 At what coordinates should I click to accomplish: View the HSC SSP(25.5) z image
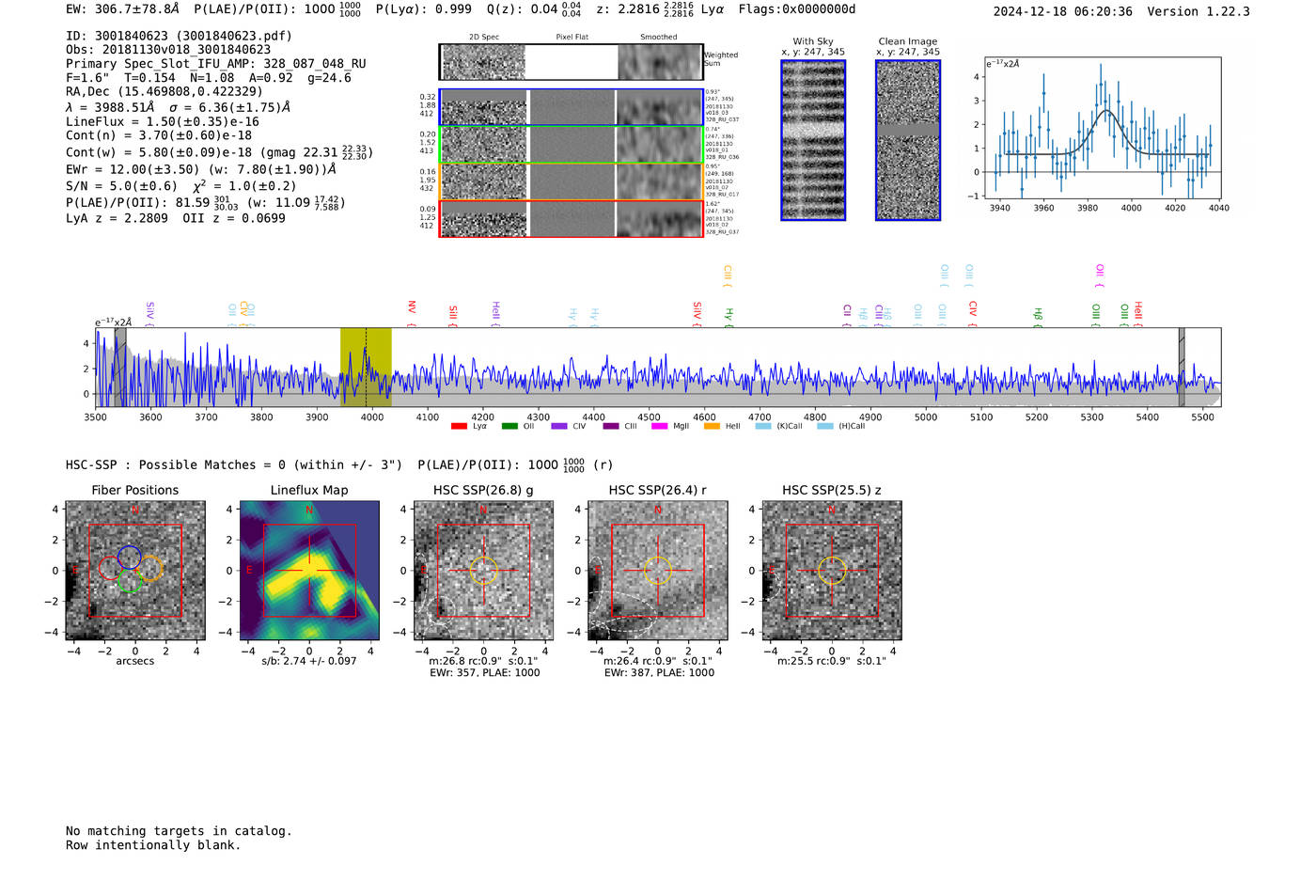pyautogui.click(x=832, y=571)
